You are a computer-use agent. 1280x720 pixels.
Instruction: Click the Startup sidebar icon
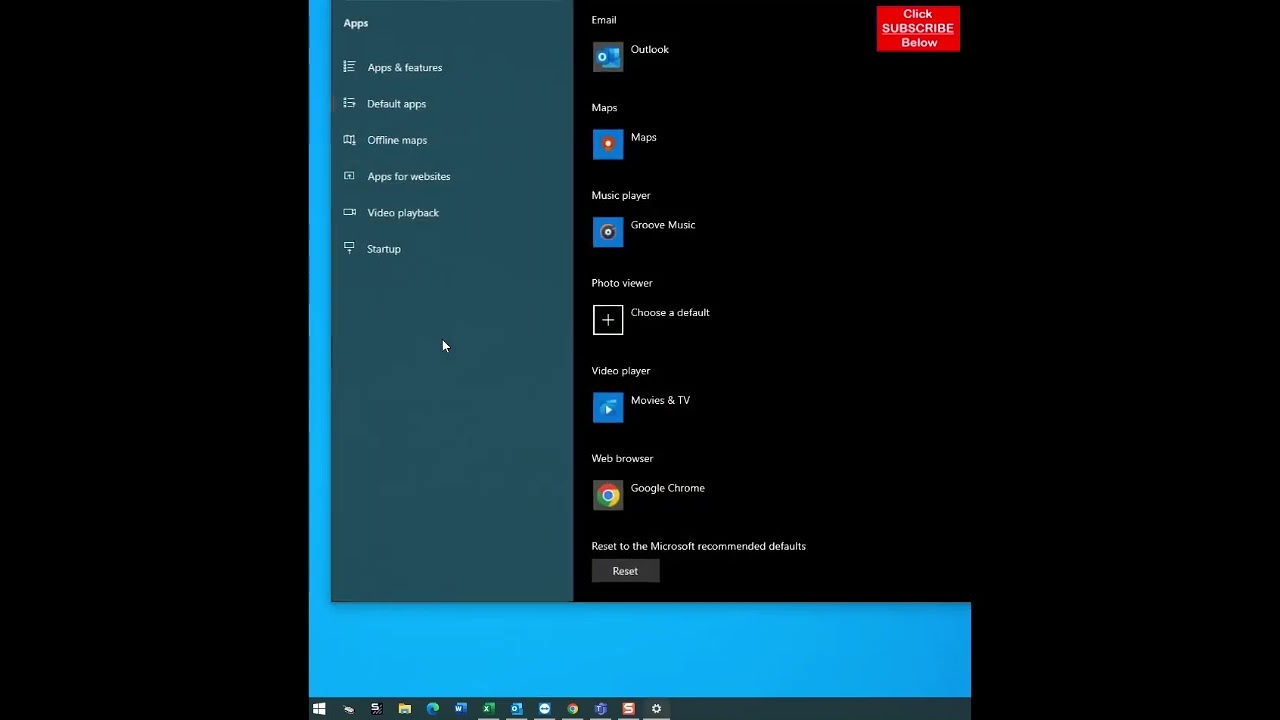point(349,248)
